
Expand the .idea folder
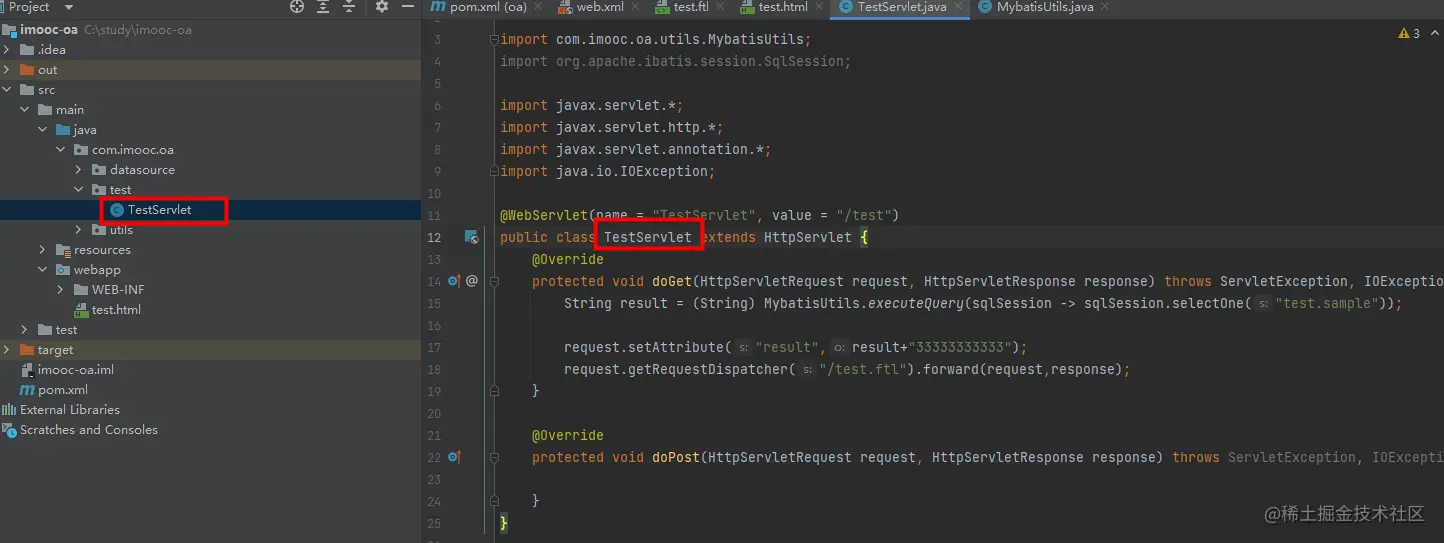click(8, 50)
